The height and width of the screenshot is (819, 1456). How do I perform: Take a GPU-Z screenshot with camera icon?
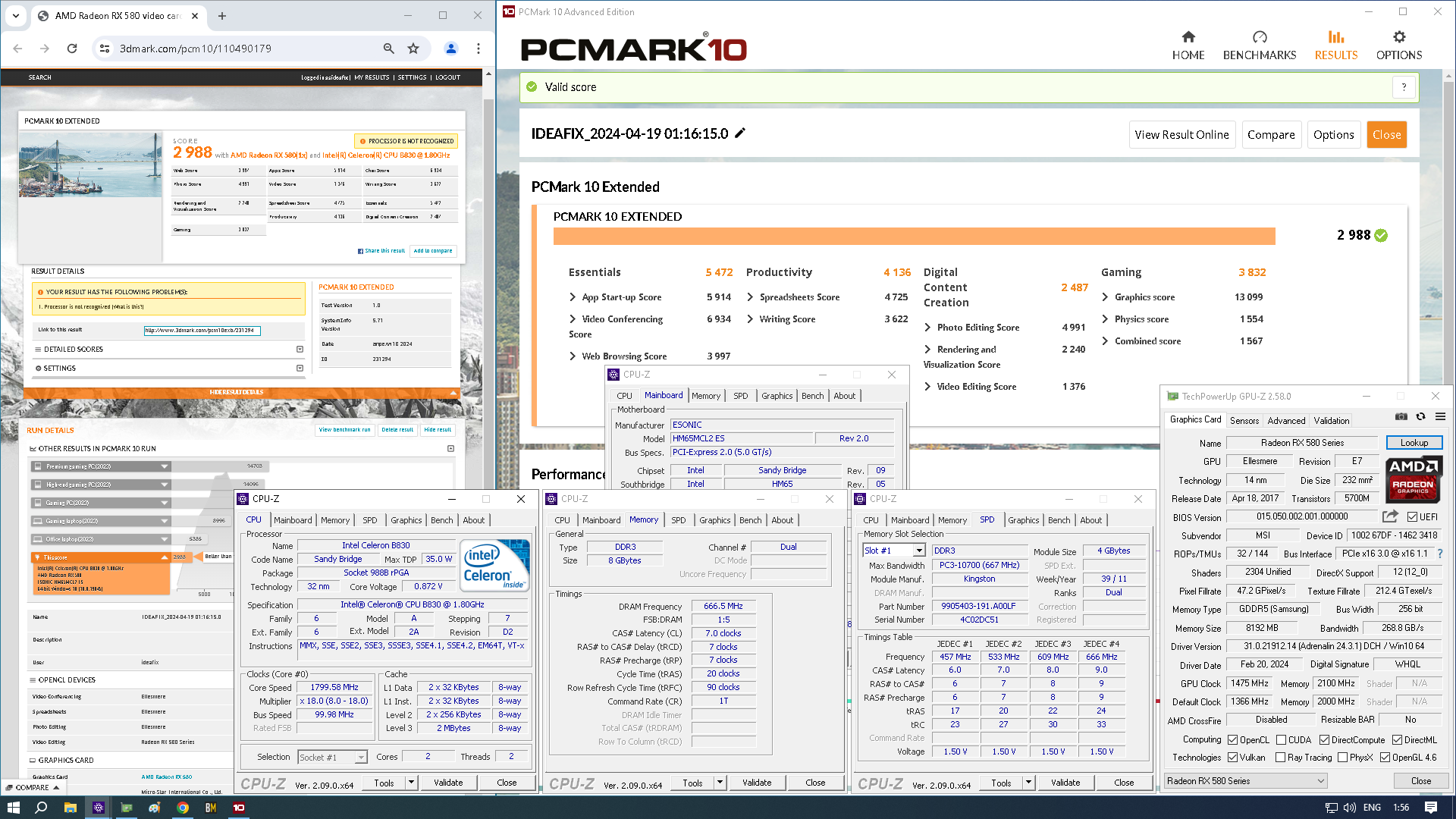tap(1401, 416)
